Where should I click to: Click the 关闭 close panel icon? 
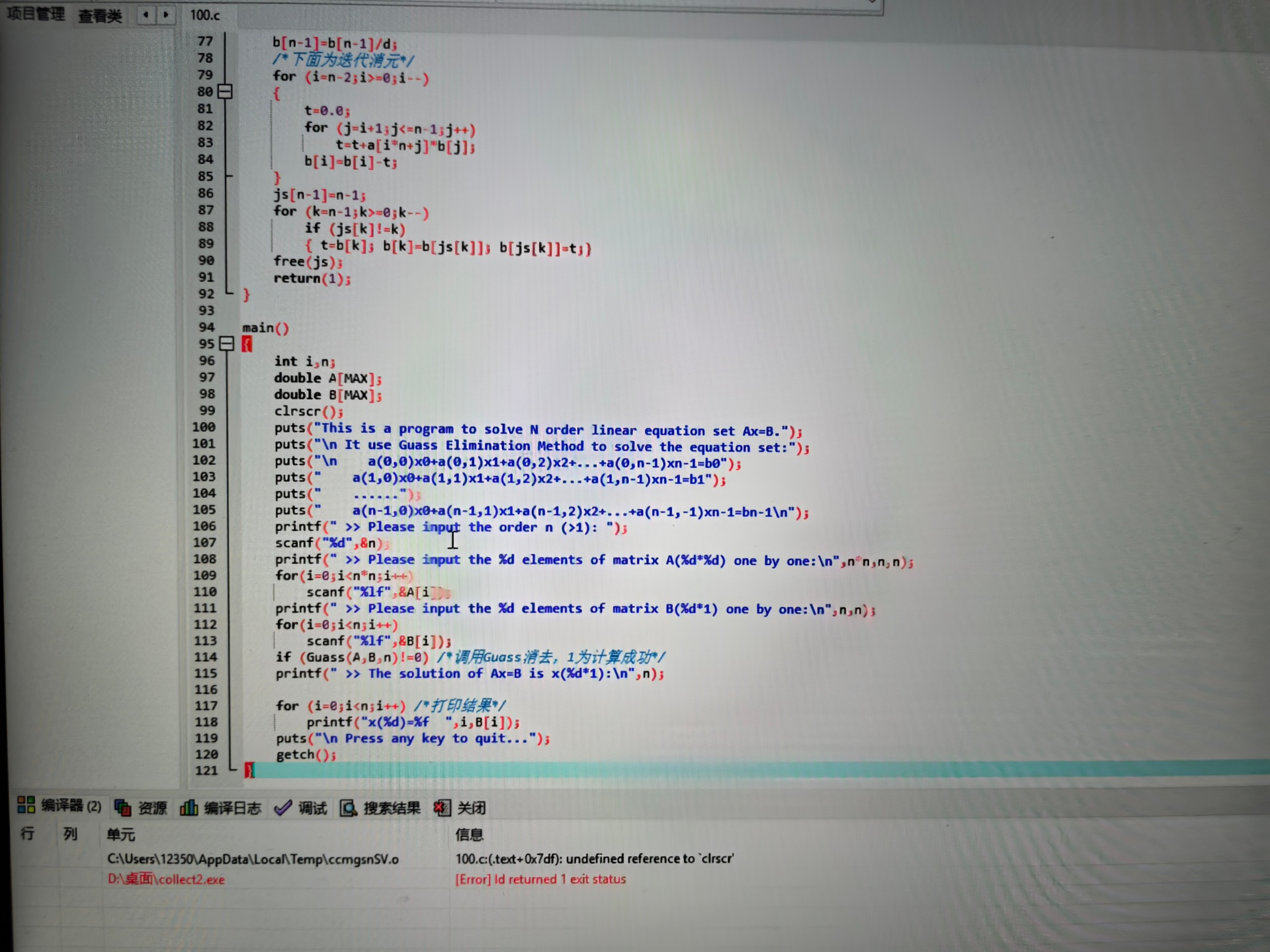(442, 808)
